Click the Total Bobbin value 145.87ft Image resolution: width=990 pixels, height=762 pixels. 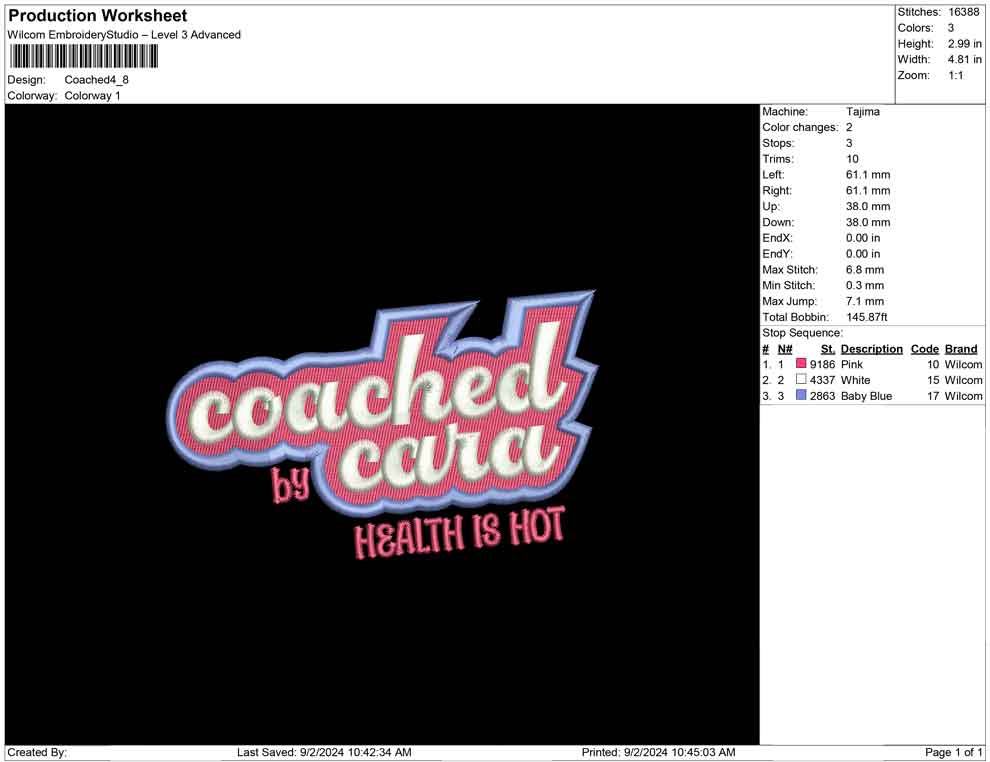(x=867, y=317)
